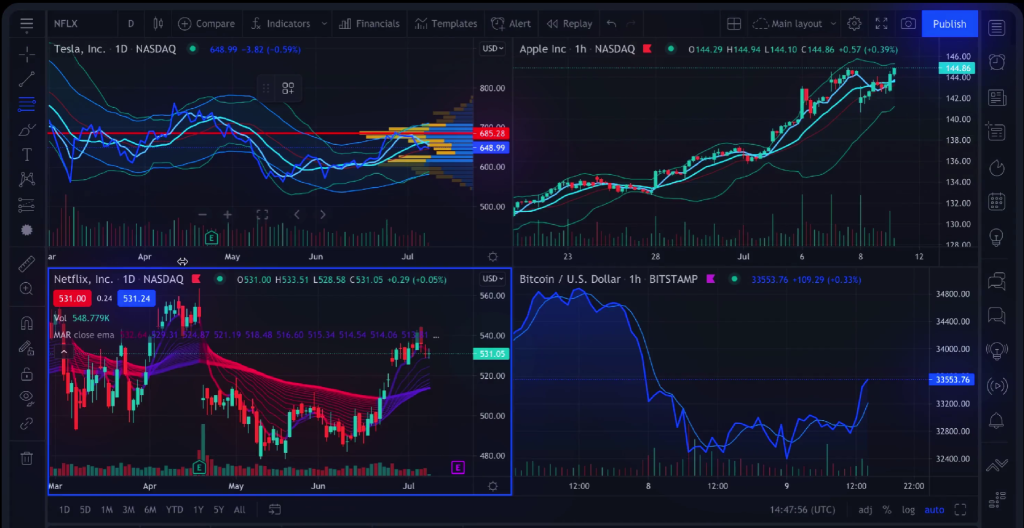1024x528 pixels.
Task: Toggle the log scale option
Action: 908,510
